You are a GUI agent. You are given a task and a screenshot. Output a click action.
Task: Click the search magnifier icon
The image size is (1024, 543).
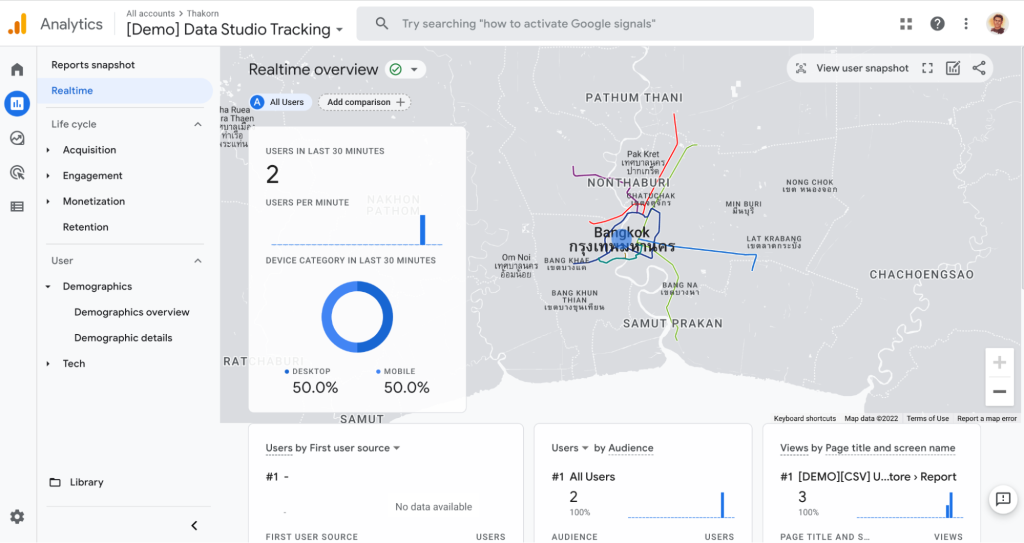click(382, 24)
